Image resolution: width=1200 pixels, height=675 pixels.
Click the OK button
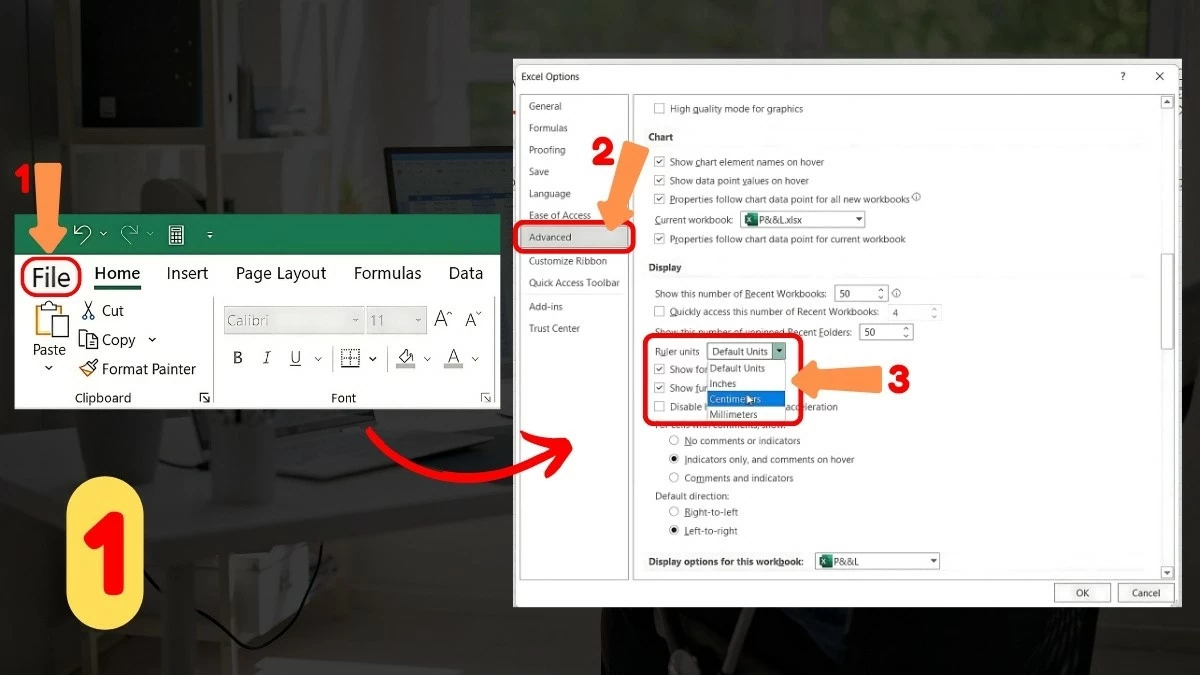point(1081,592)
